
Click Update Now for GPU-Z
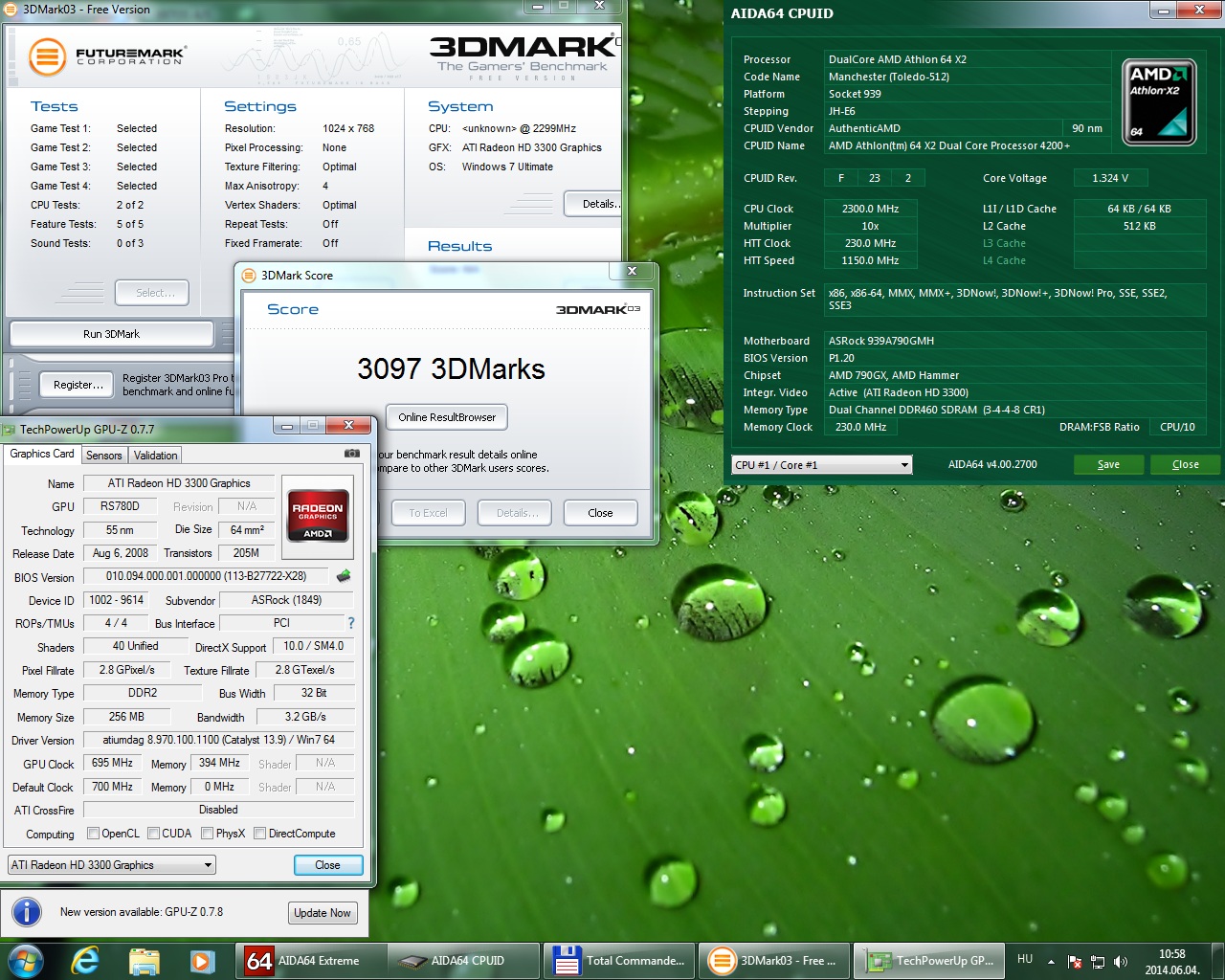pos(323,913)
